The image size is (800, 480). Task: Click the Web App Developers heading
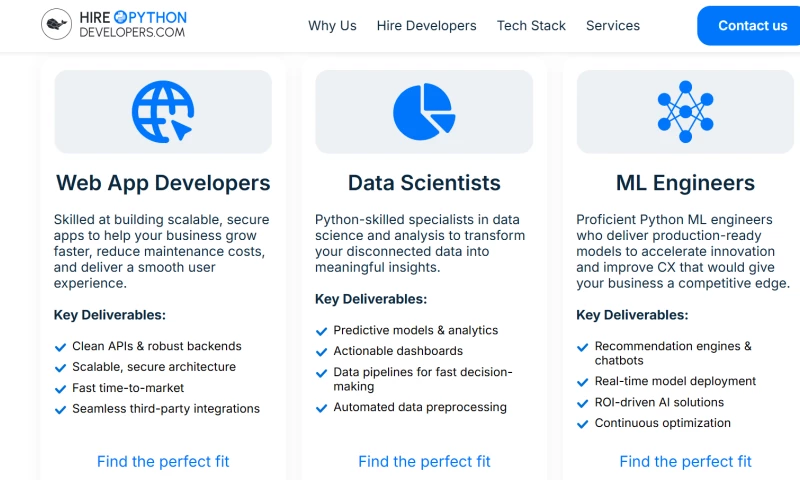click(x=163, y=183)
